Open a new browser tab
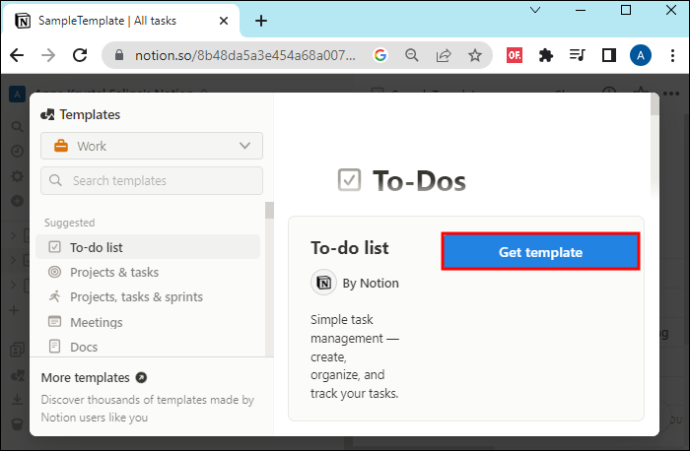Screen dimensions: 690x451 [x=261, y=21]
